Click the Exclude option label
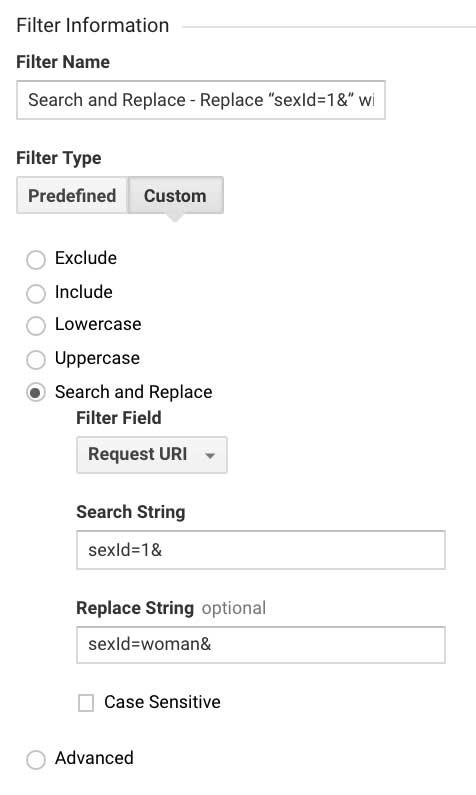 86,258
